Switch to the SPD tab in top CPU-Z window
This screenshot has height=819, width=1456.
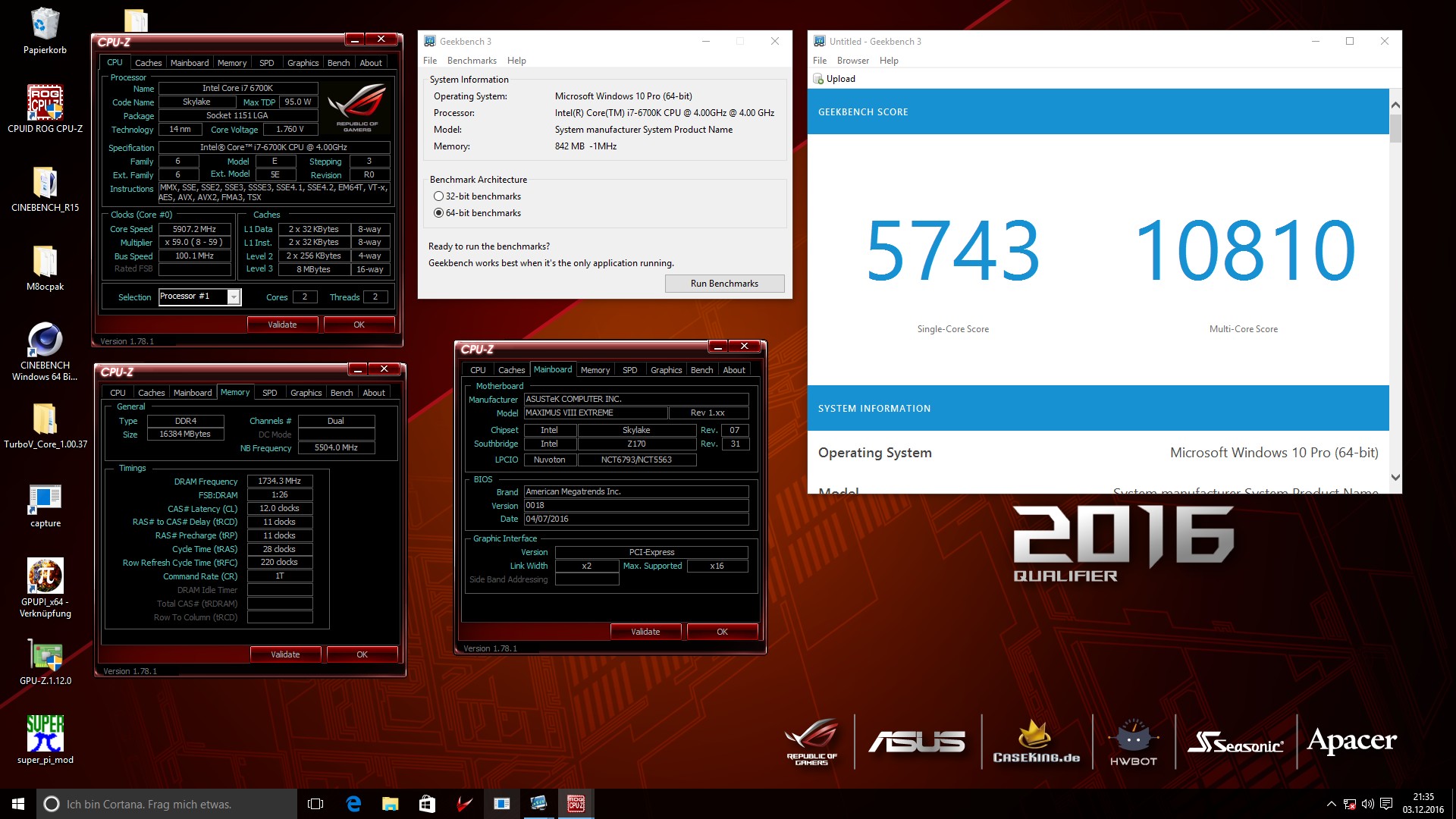click(x=267, y=63)
